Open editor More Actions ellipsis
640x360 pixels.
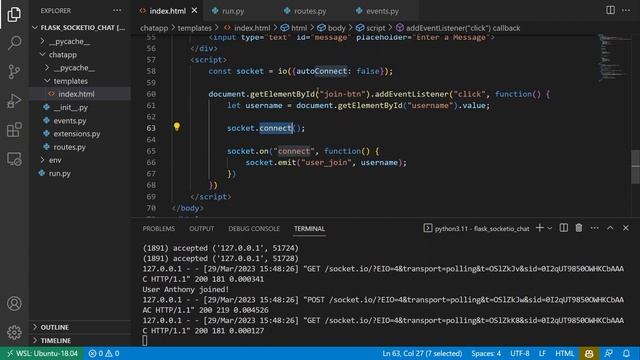pyautogui.click(x=626, y=10)
